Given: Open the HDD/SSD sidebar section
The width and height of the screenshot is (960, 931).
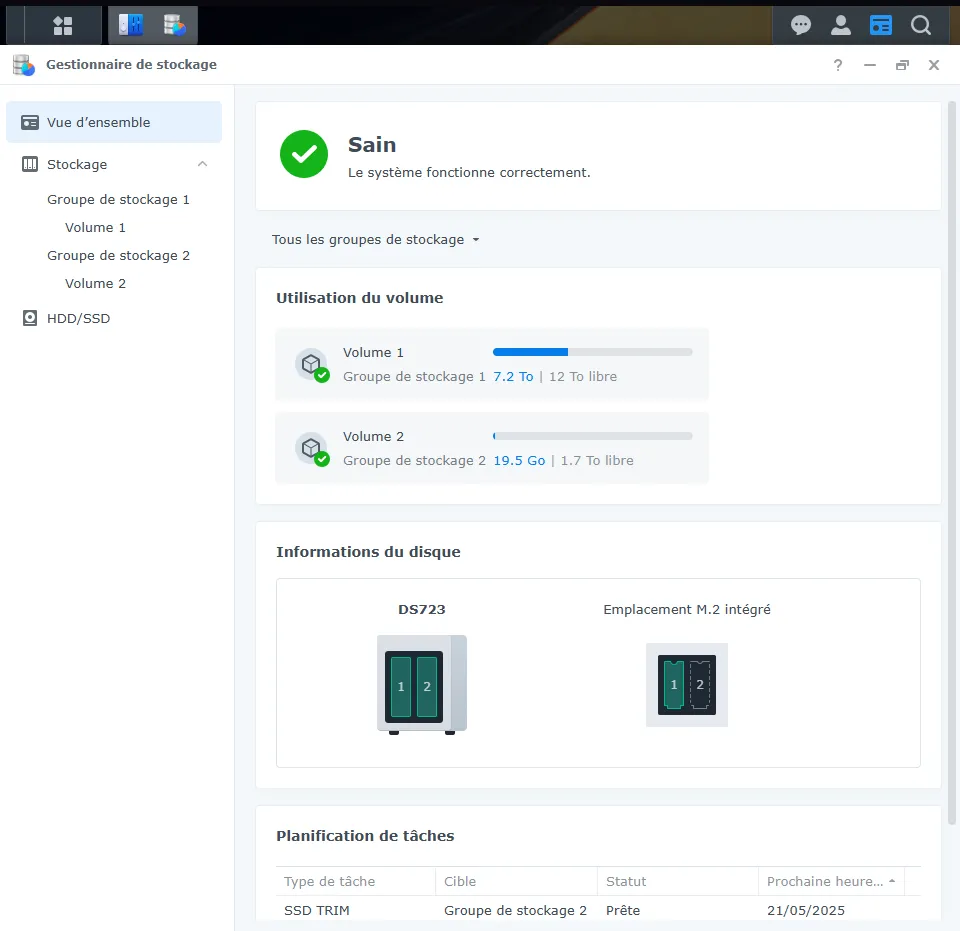Looking at the screenshot, I should 78,318.
